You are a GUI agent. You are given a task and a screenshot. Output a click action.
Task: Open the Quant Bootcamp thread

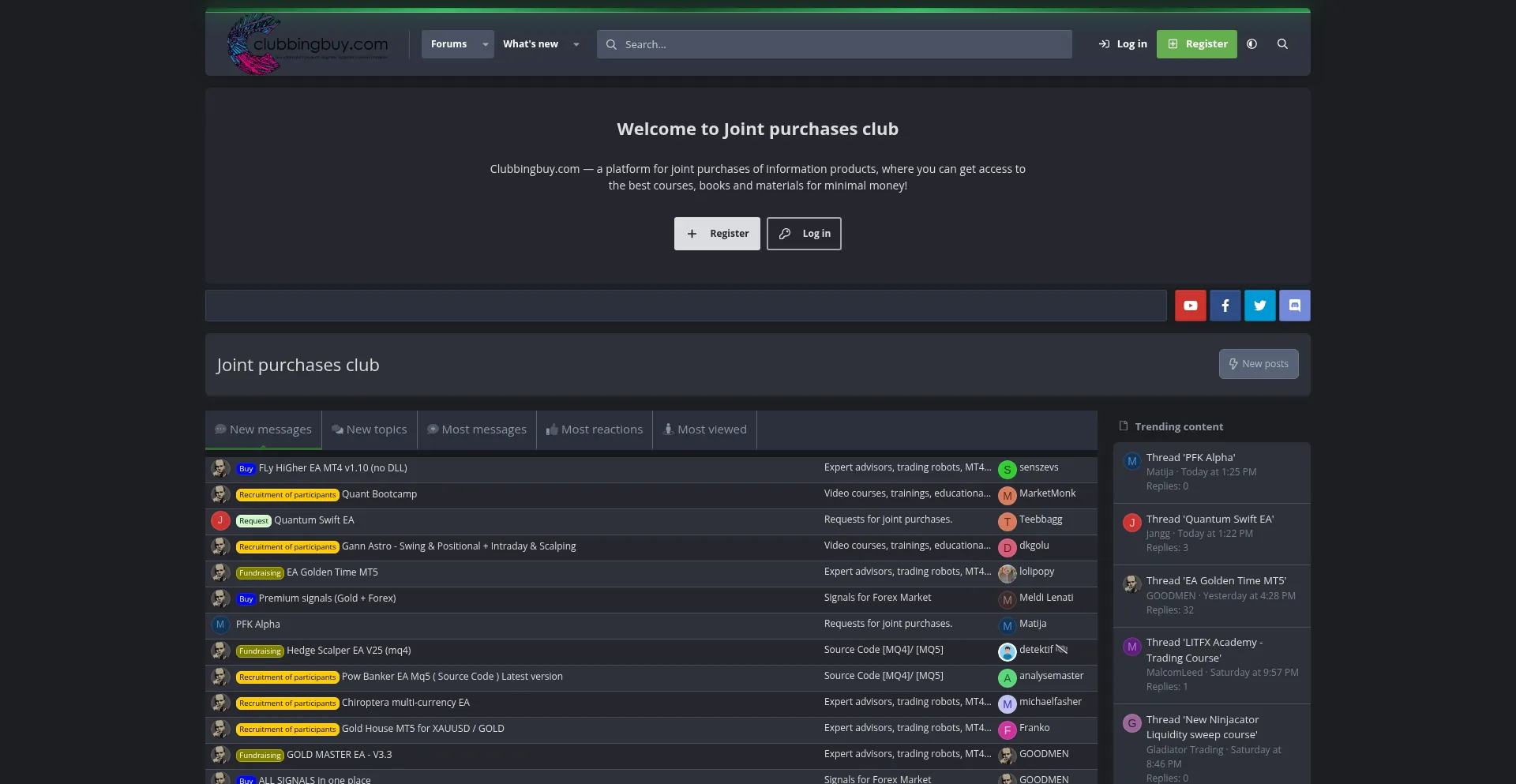tap(379, 494)
